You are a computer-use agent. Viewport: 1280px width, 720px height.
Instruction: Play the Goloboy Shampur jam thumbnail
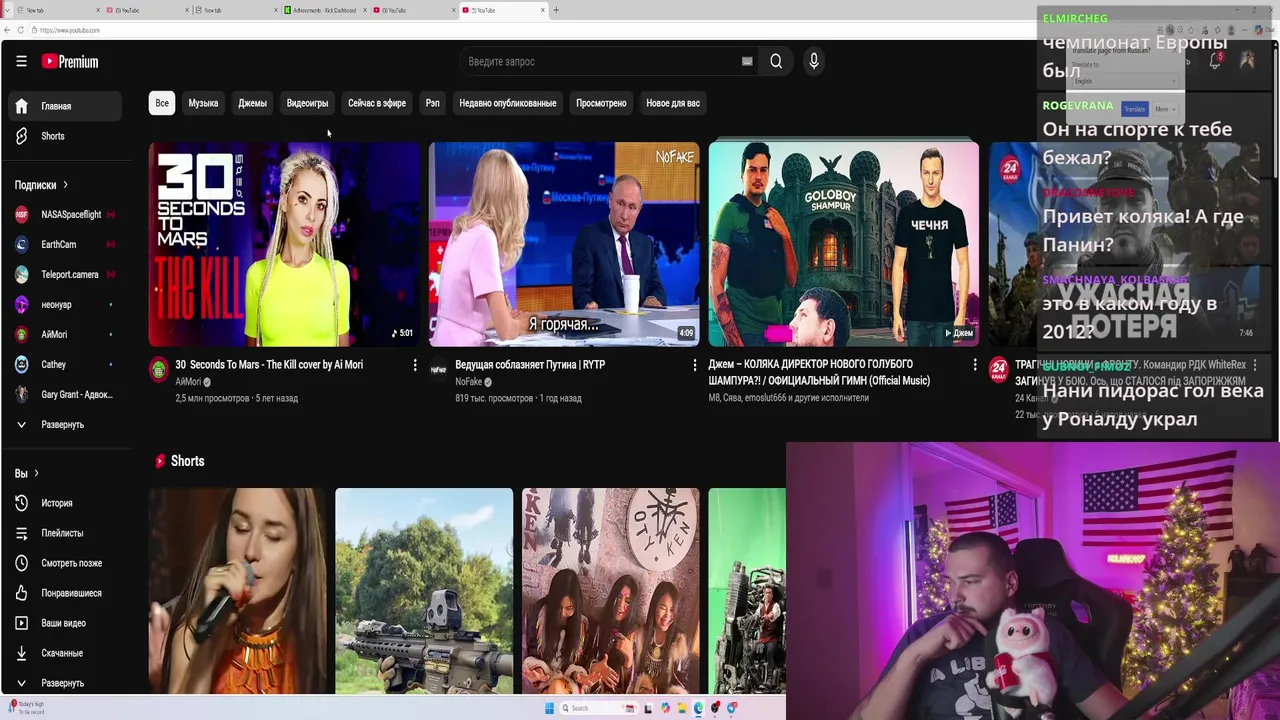(x=844, y=244)
